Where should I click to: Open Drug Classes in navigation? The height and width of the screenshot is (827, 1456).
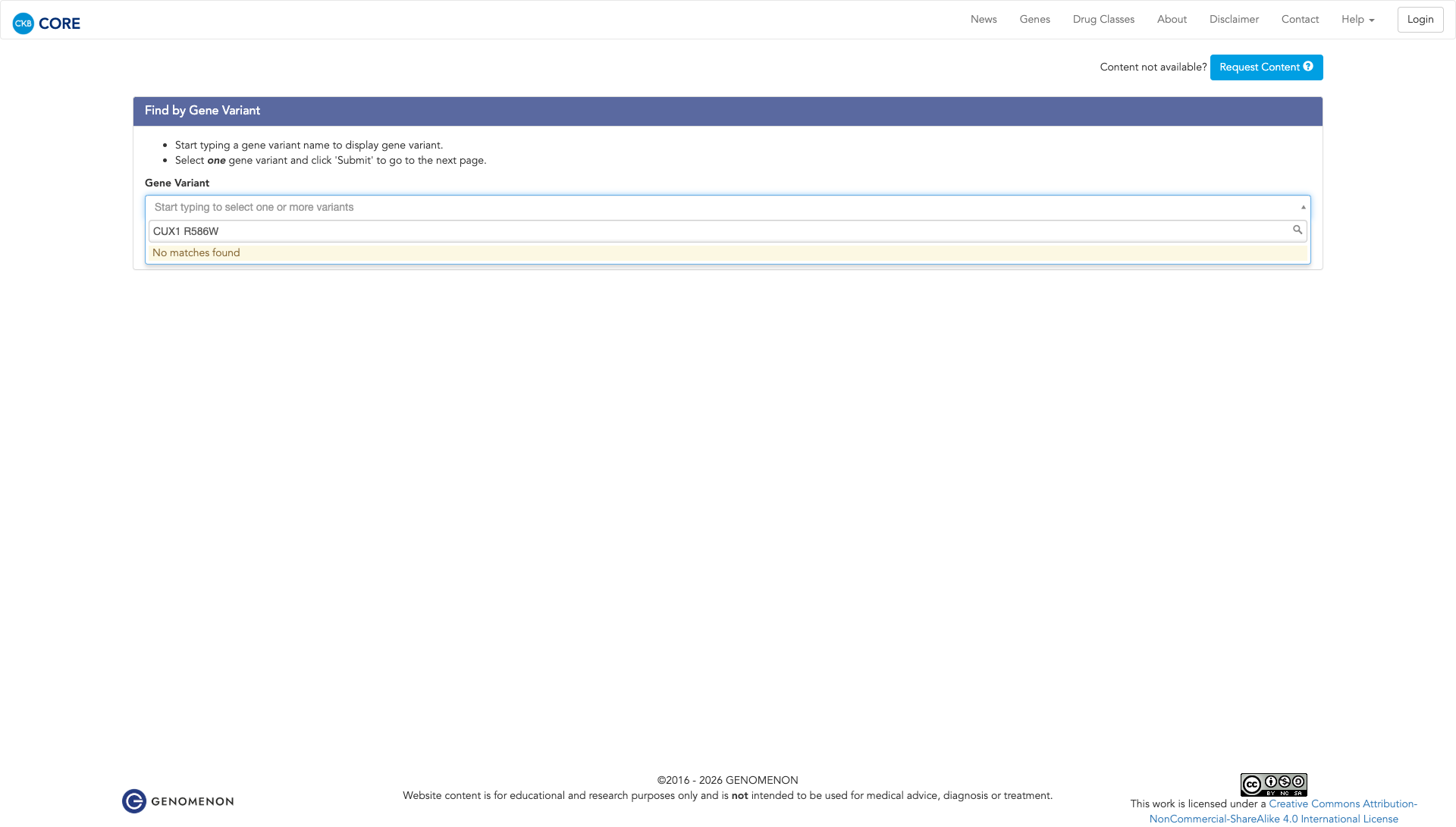point(1103,20)
